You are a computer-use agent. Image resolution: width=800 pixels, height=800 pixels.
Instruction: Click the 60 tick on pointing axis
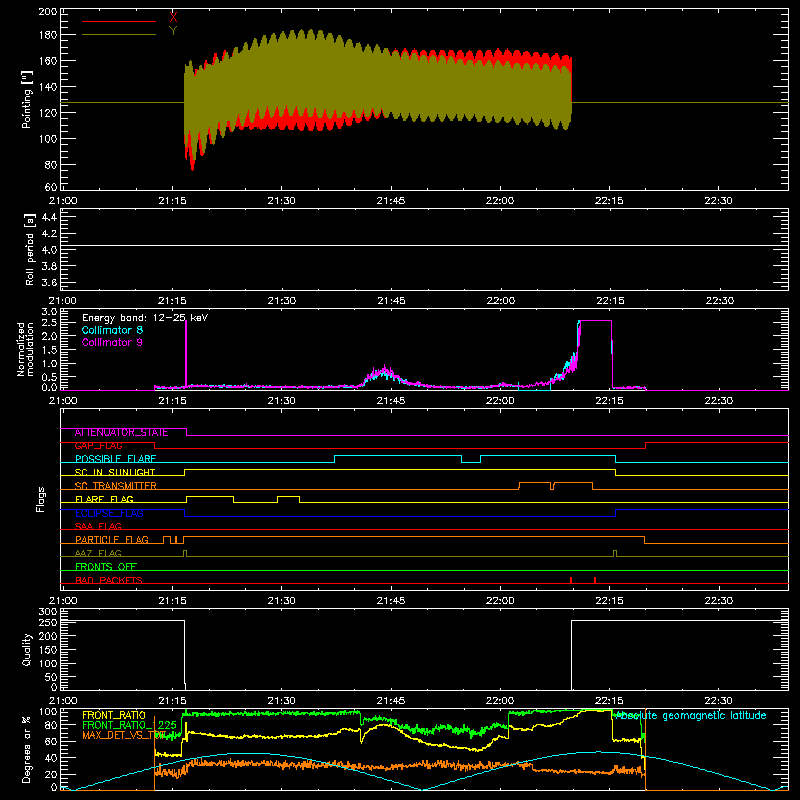click(51, 187)
